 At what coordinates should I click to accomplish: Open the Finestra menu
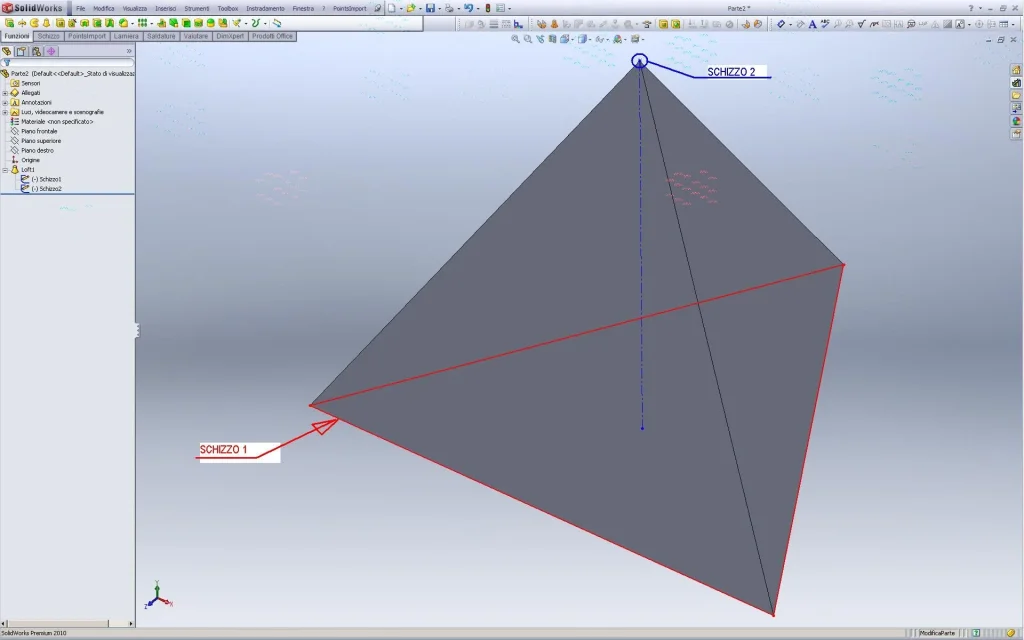click(x=303, y=8)
